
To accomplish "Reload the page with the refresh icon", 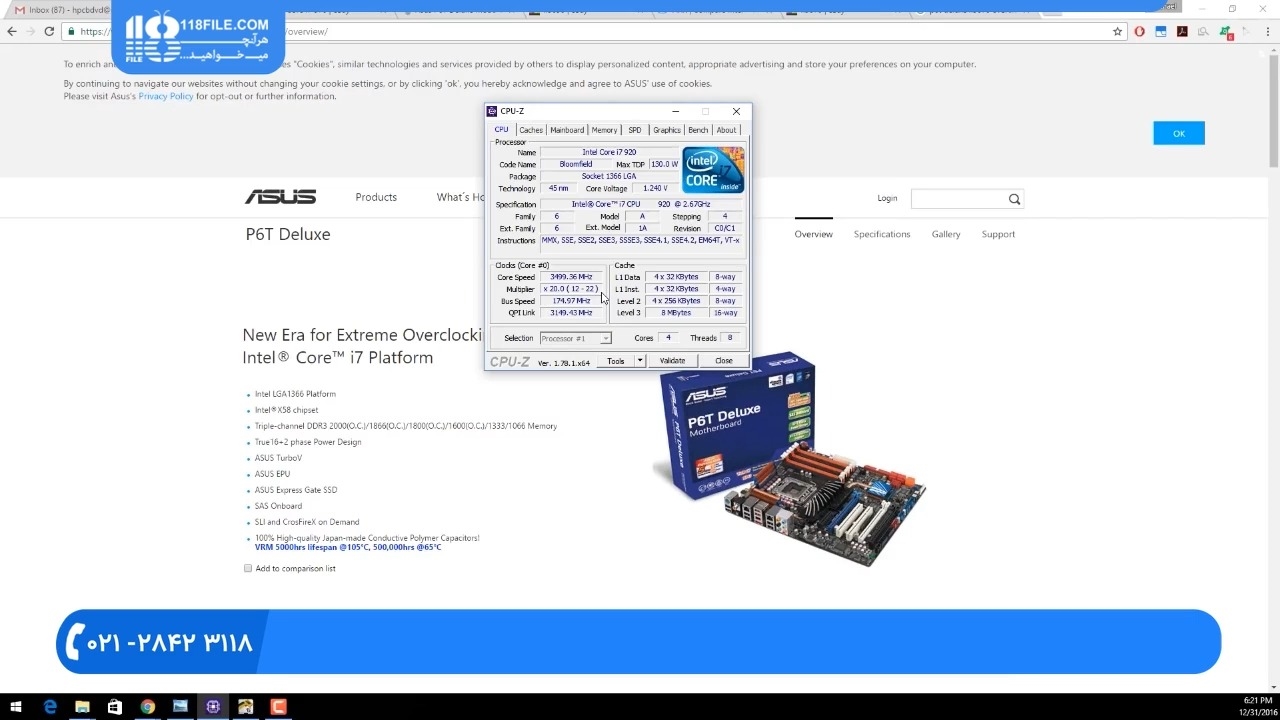I will pyautogui.click(x=49, y=32).
